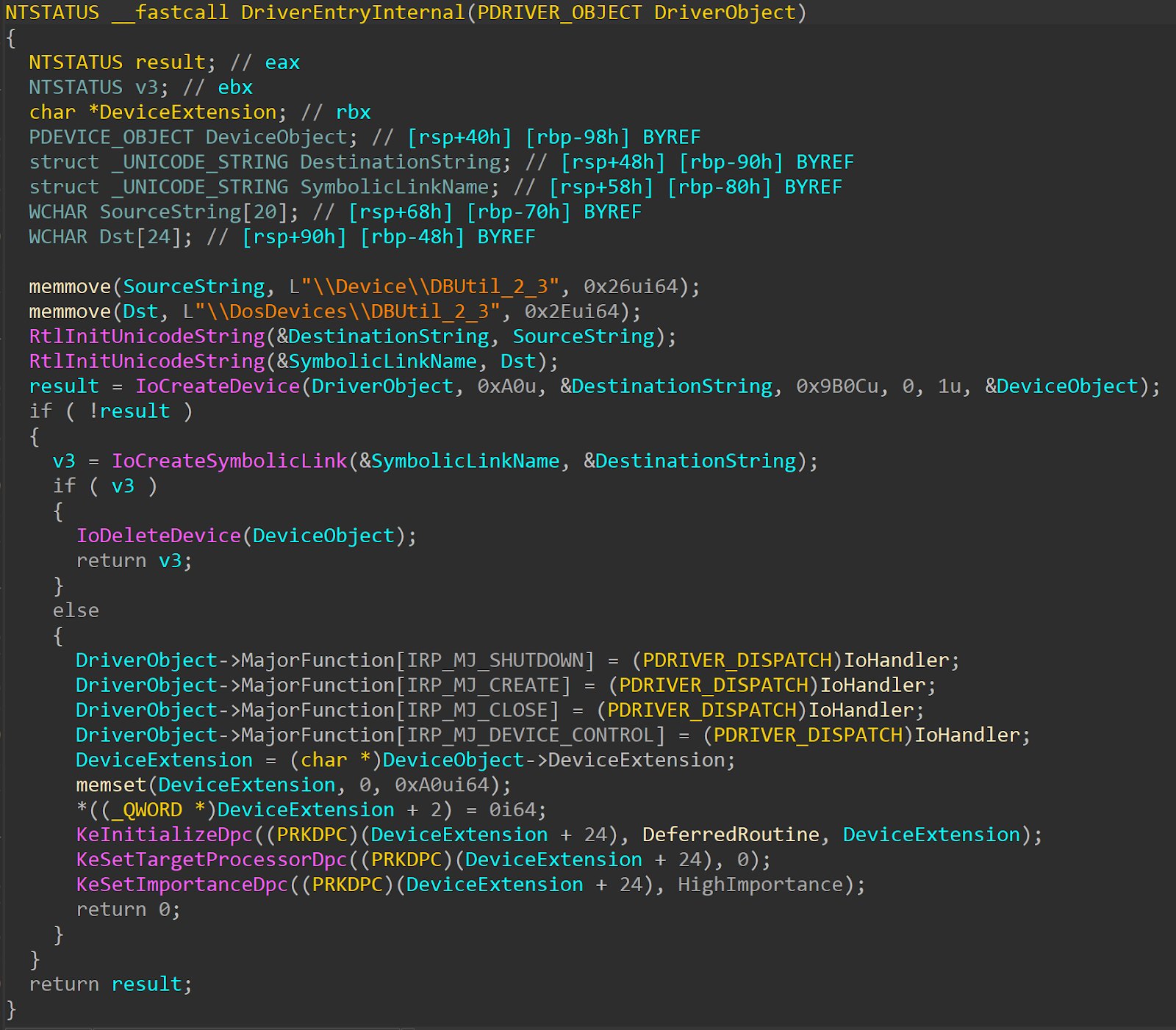Viewport: 1176px width, 1030px height.
Task: Click the KeInitializeDpc function call
Action: click(x=164, y=835)
